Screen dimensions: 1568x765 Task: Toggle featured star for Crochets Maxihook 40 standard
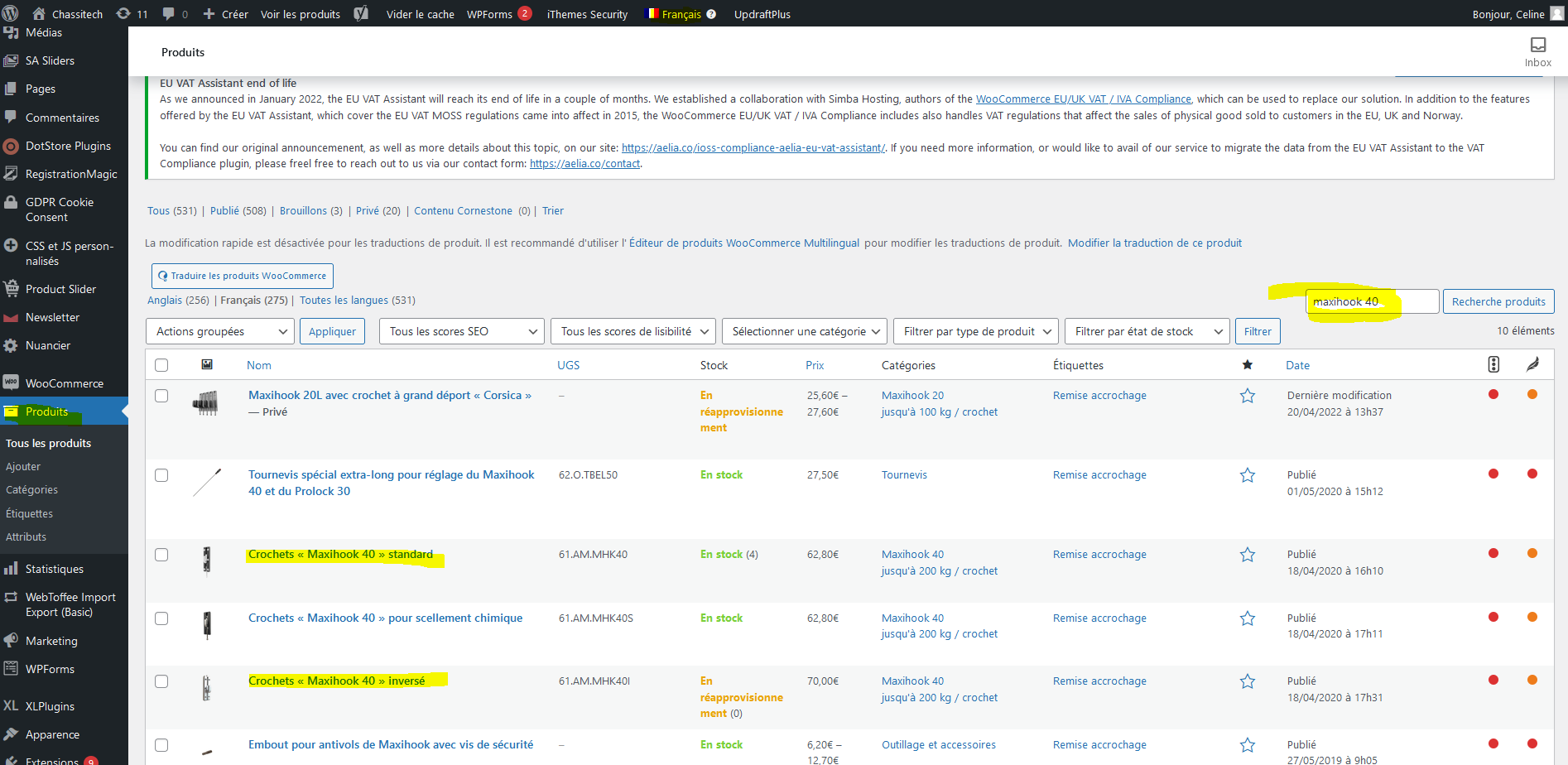click(1248, 555)
